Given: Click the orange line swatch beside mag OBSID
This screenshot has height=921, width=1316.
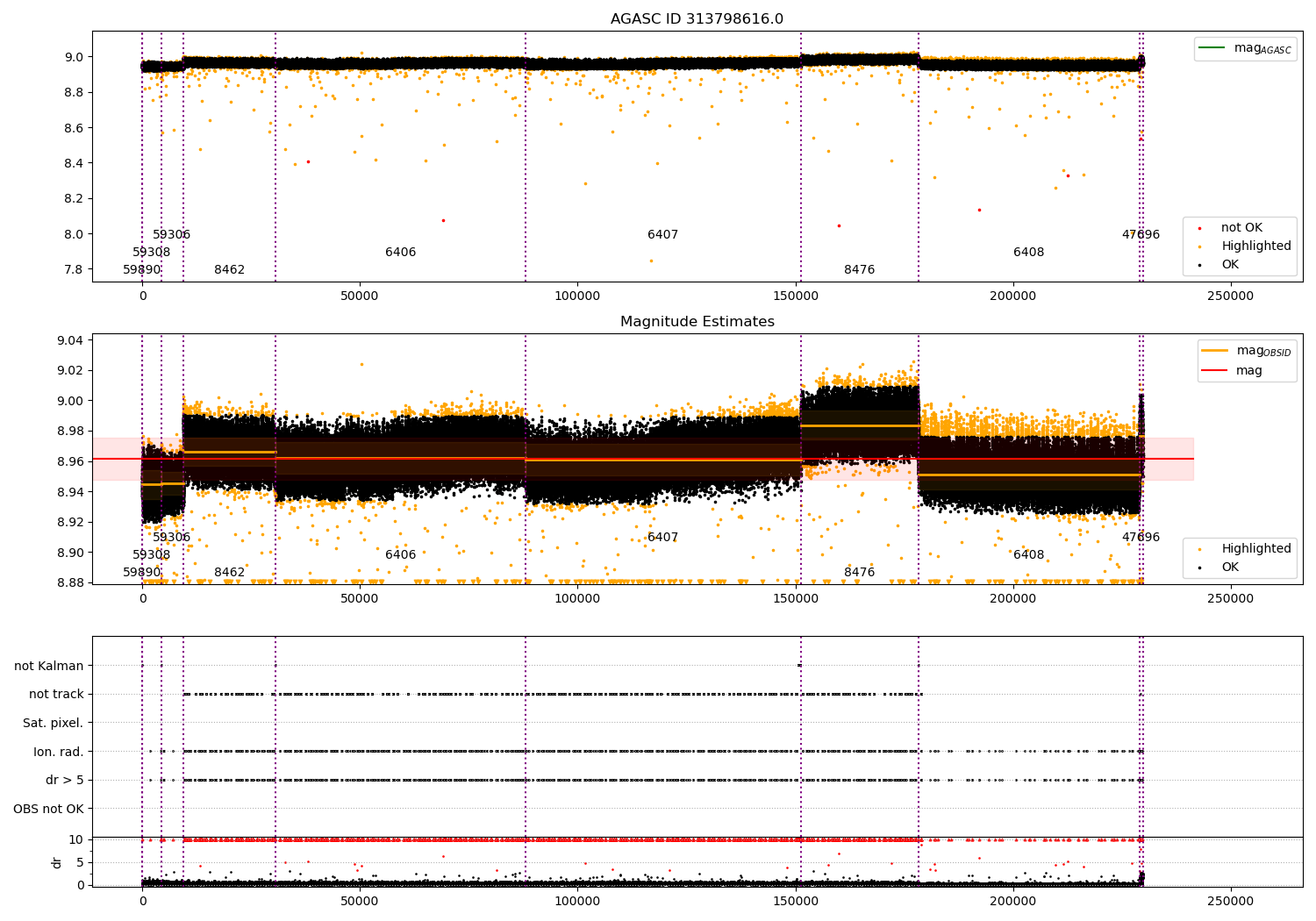Looking at the screenshot, I should (x=1215, y=351).
